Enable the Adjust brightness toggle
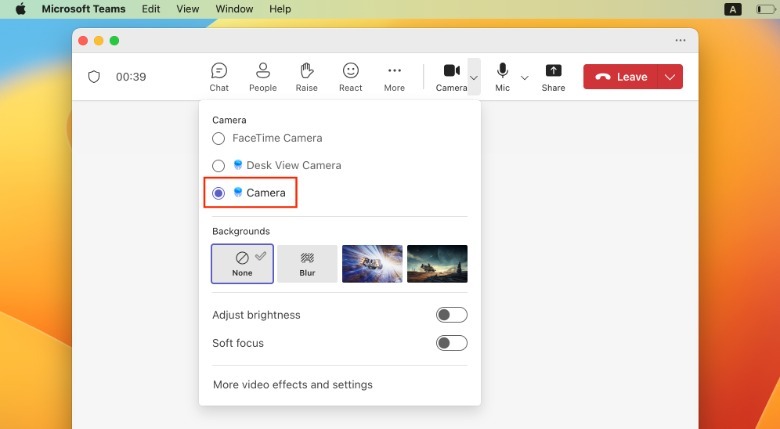The height and width of the screenshot is (429, 780). pyautogui.click(x=451, y=315)
